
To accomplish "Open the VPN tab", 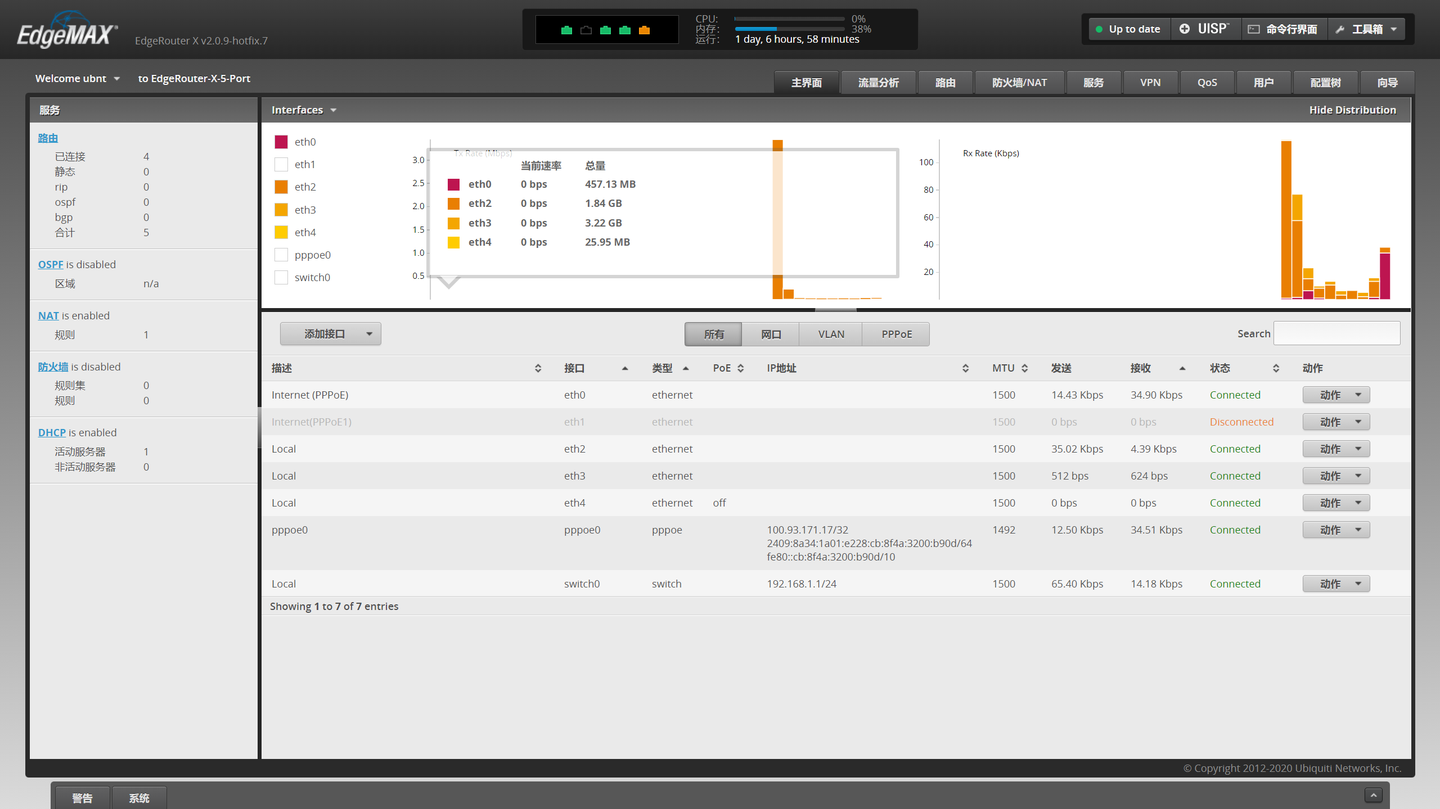I will click(x=1150, y=82).
